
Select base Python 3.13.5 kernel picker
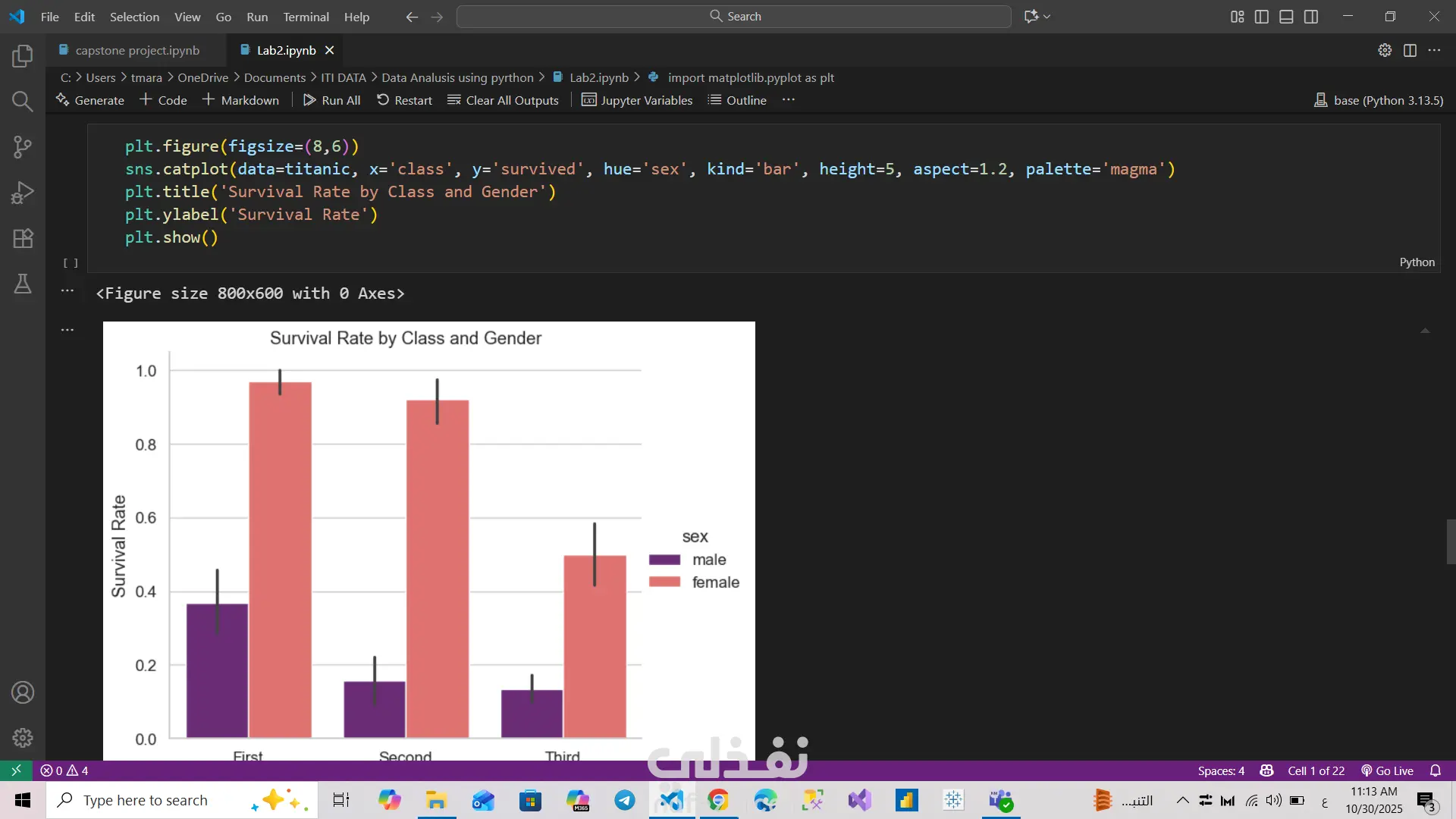[1379, 100]
